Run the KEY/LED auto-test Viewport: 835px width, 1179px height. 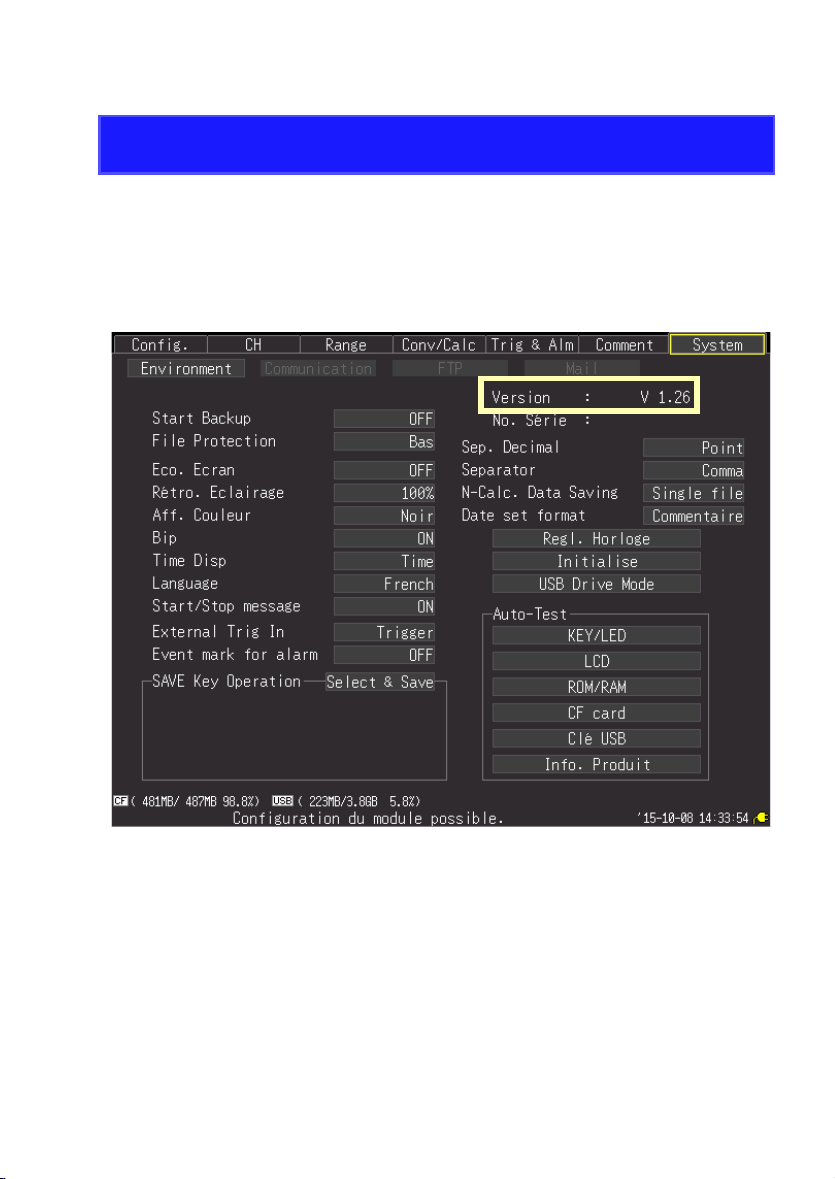(x=597, y=635)
